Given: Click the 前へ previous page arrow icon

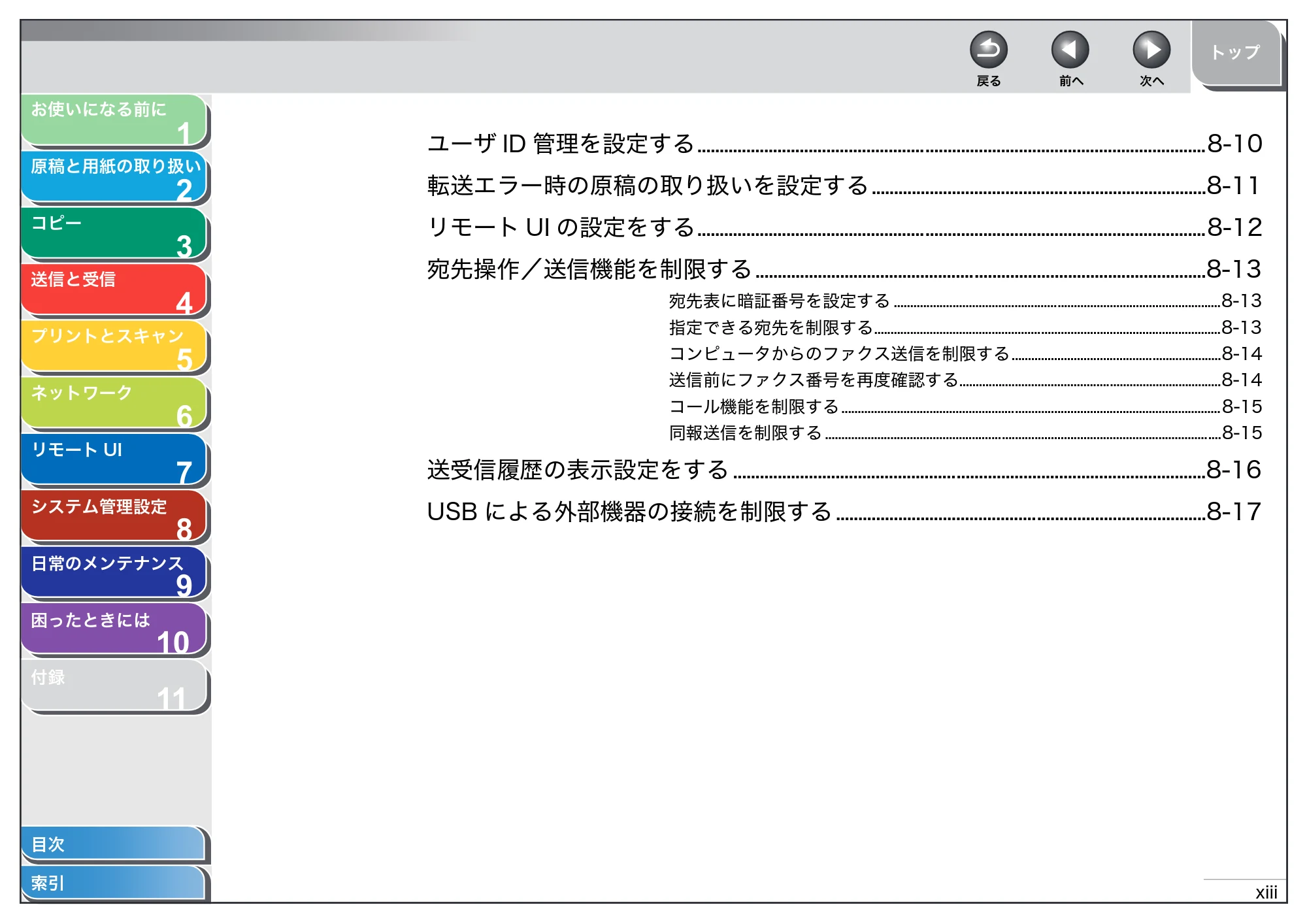Looking at the screenshot, I should click(x=1070, y=50).
